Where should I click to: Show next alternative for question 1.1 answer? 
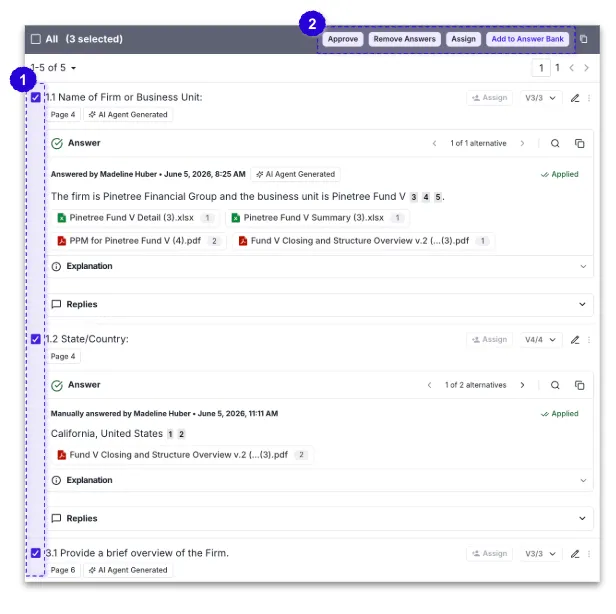(x=522, y=143)
